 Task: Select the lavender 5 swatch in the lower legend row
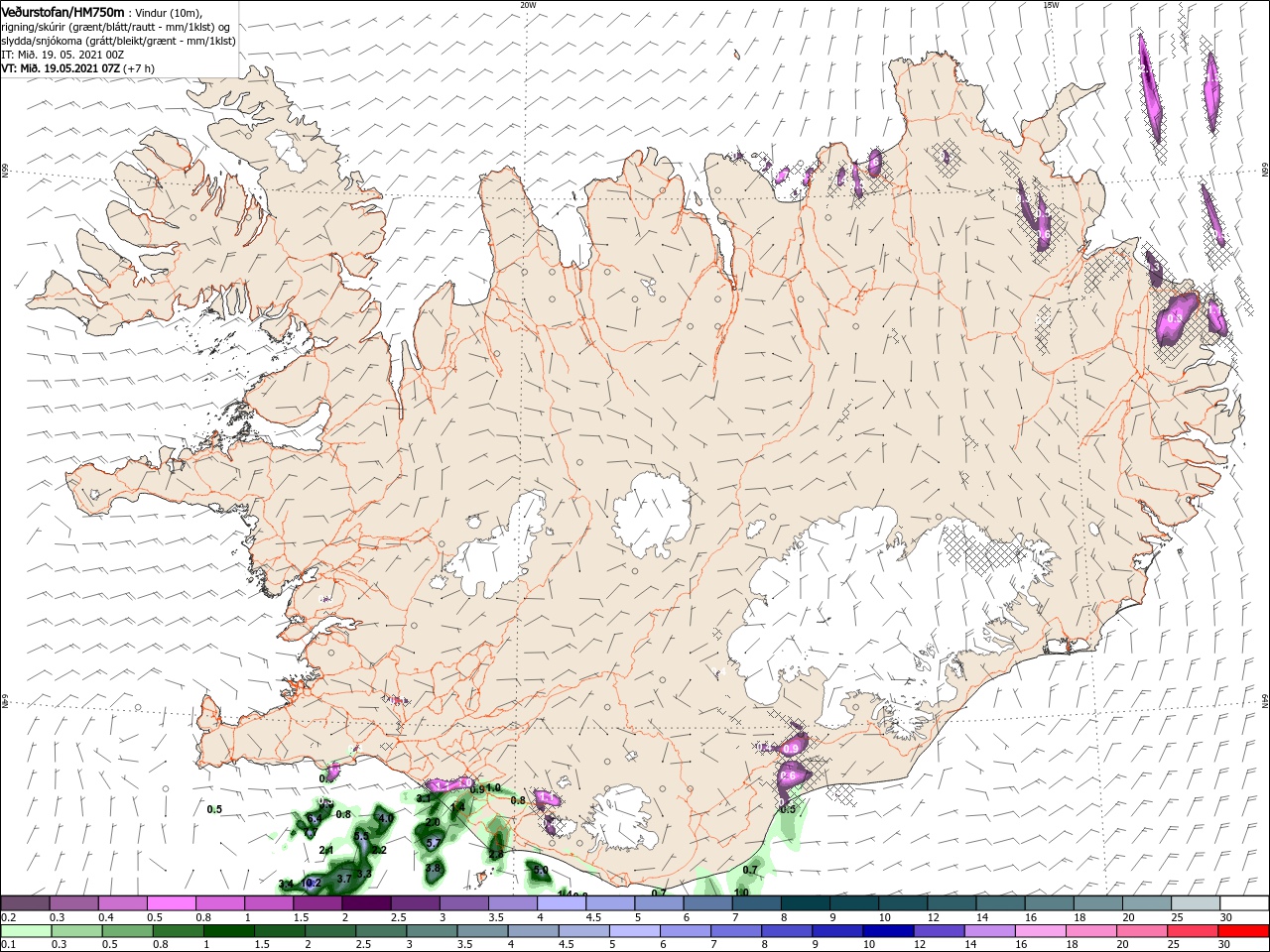634,931
